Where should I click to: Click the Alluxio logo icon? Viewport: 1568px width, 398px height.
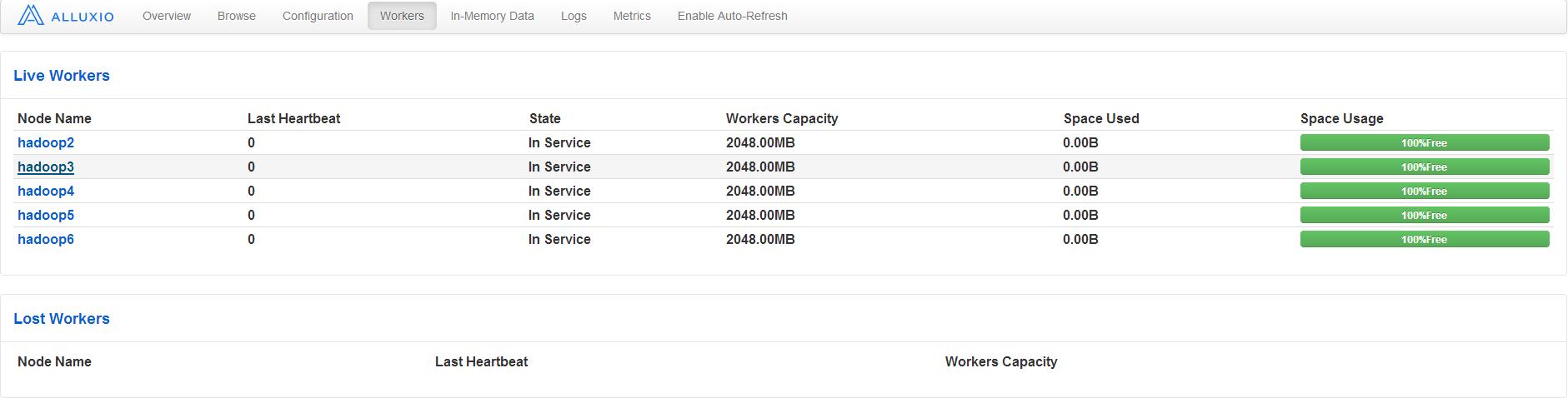pos(31,16)
